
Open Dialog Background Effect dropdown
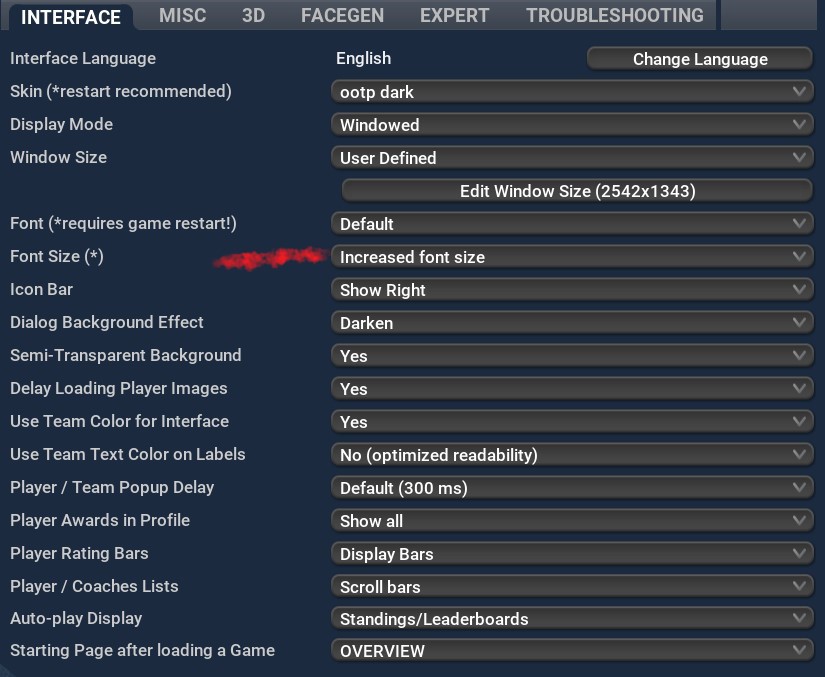(x=572, y=323)
